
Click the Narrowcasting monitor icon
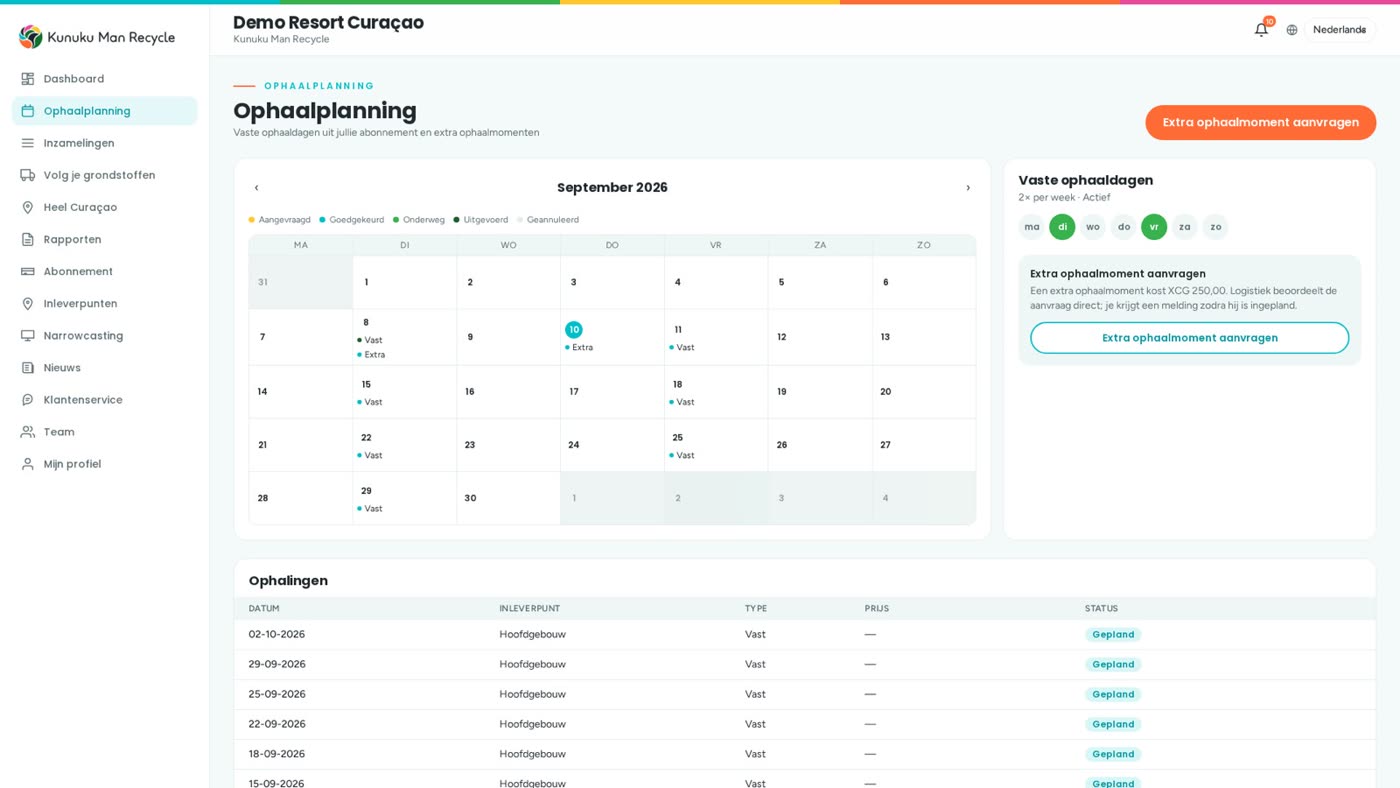[28, 335]
